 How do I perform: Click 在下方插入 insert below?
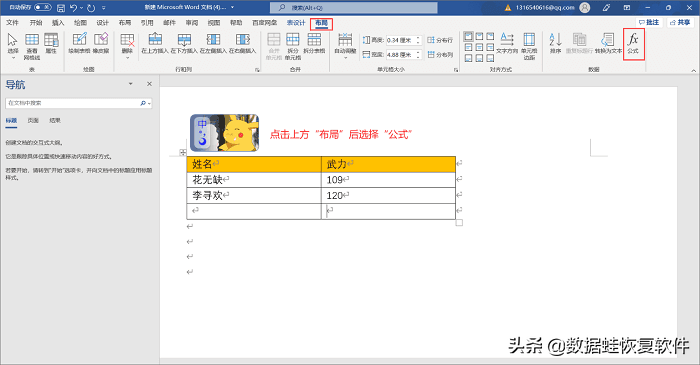tap(184, 43)
